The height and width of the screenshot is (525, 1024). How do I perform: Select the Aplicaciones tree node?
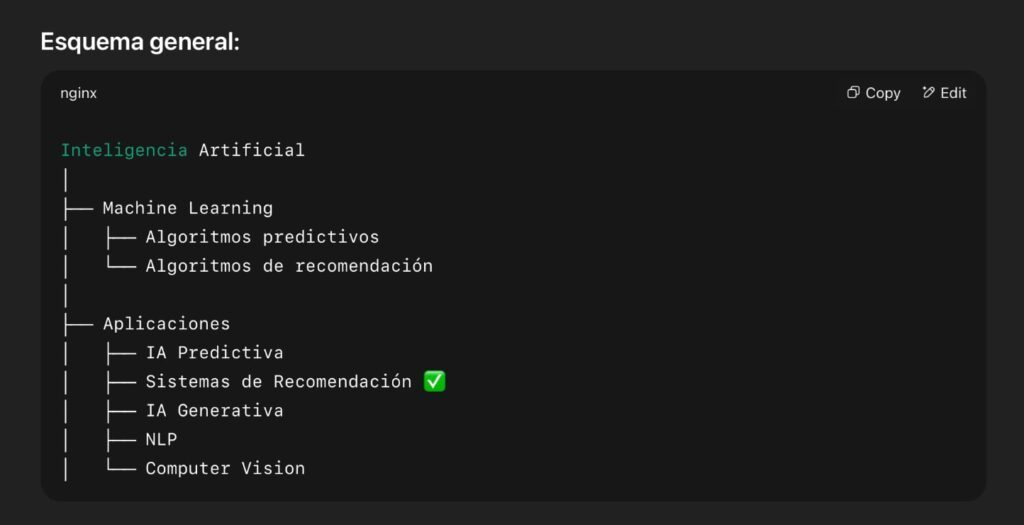[x=167, y=324]
